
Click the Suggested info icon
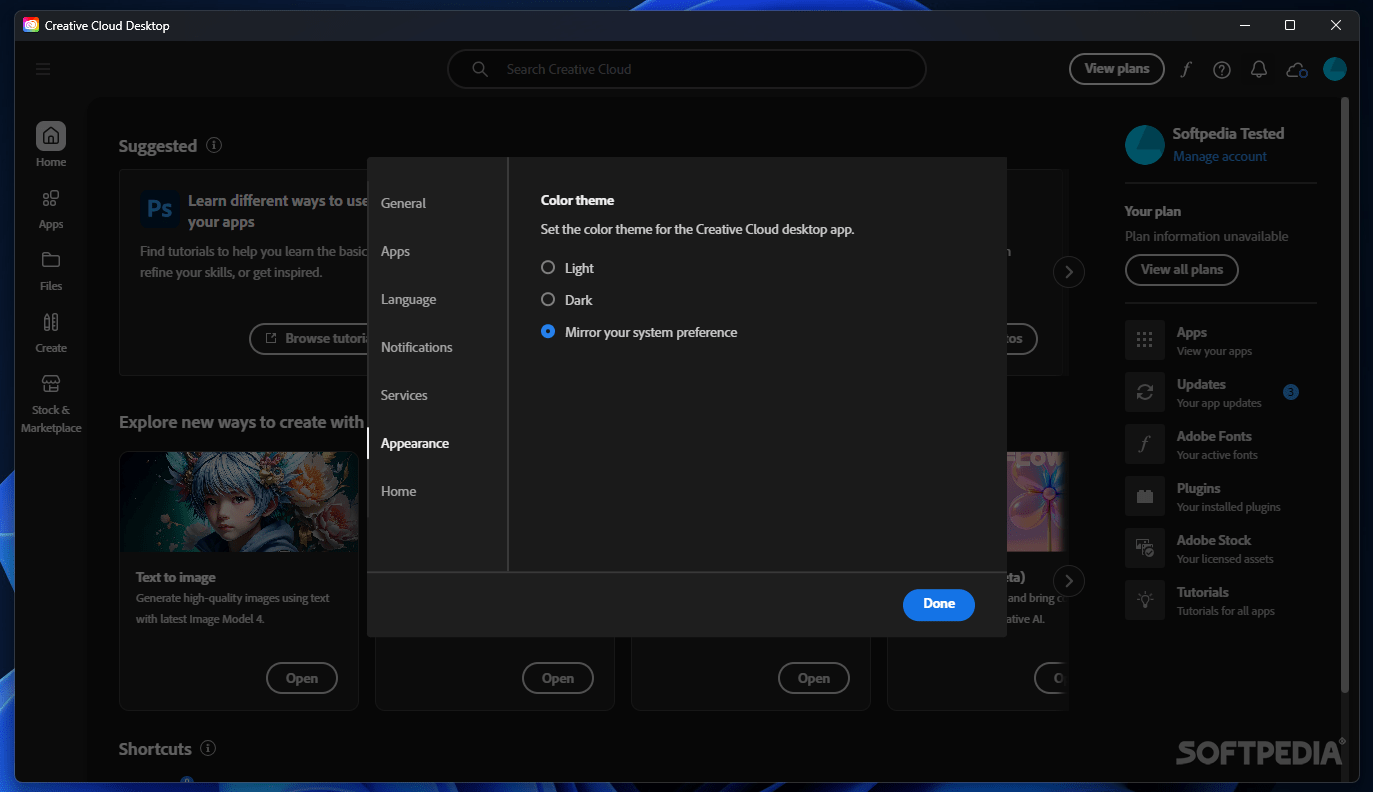click(214, 145)
